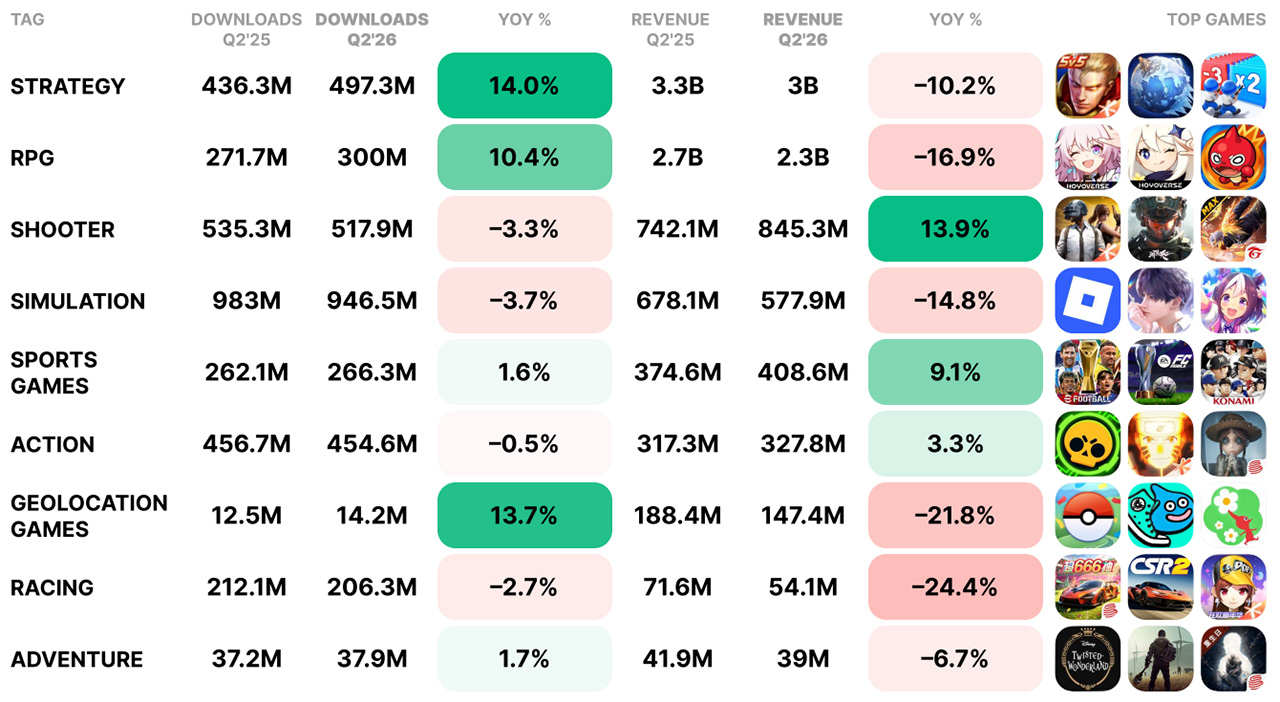The height and width of the screenshot is (702, 1280).
Task: Select the Twisted-Wonderland game icon
Action: coord(1088,659)
